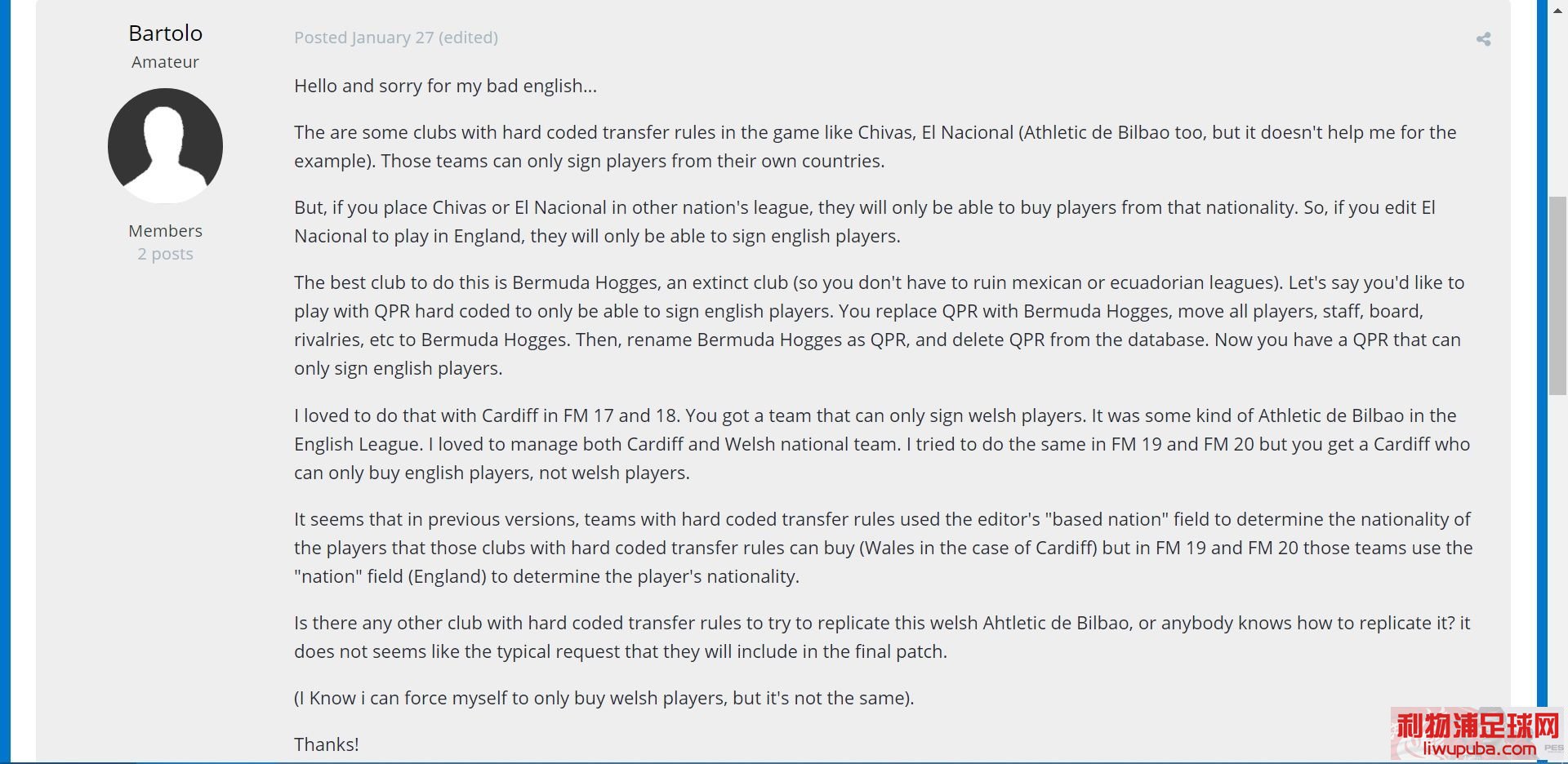Share this post via the share icon

[1483, 39]
